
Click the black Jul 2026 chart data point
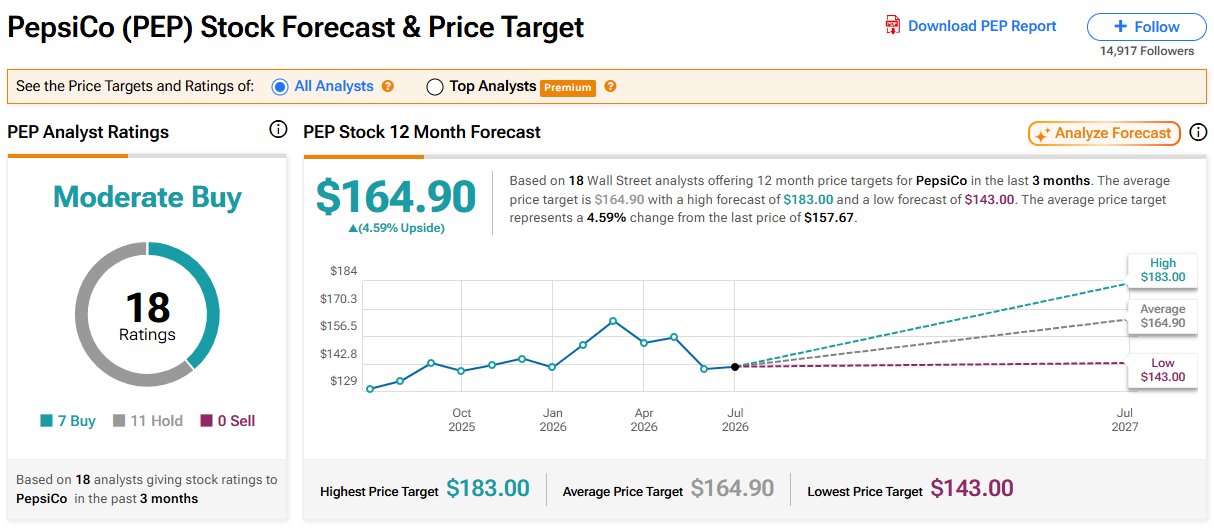coord(735,367)
